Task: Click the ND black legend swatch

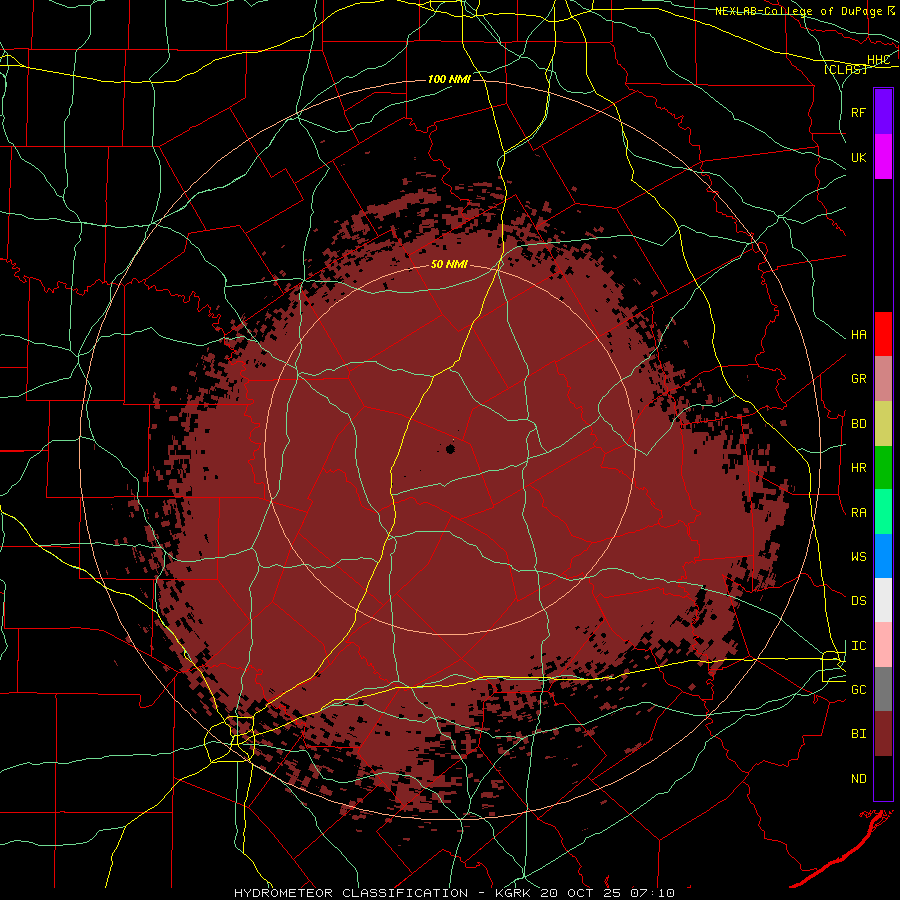Action: [x=883, y=778]
